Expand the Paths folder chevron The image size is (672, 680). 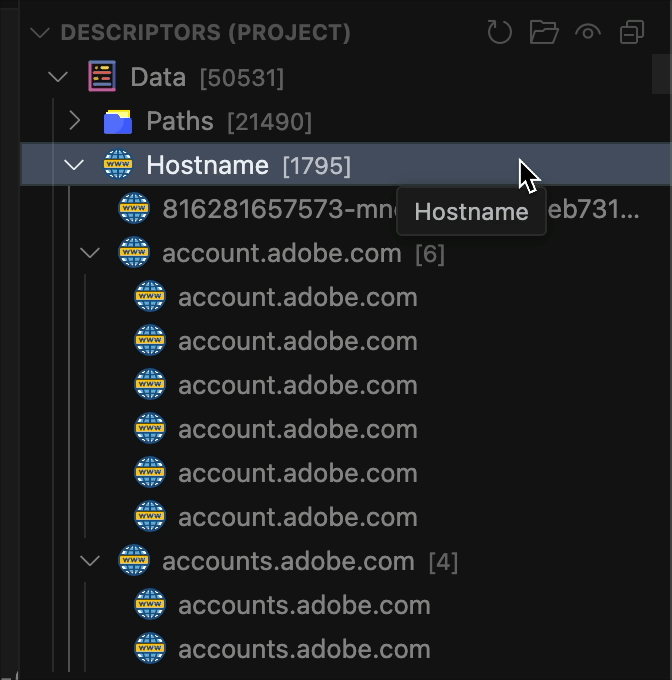point(74,121)
